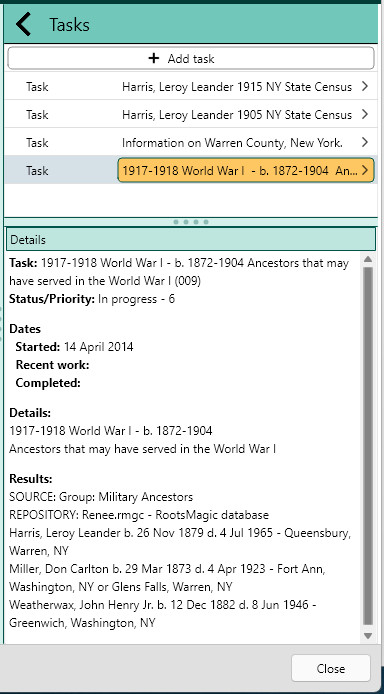Click the Task label in the Warren County row

[37, 143]
